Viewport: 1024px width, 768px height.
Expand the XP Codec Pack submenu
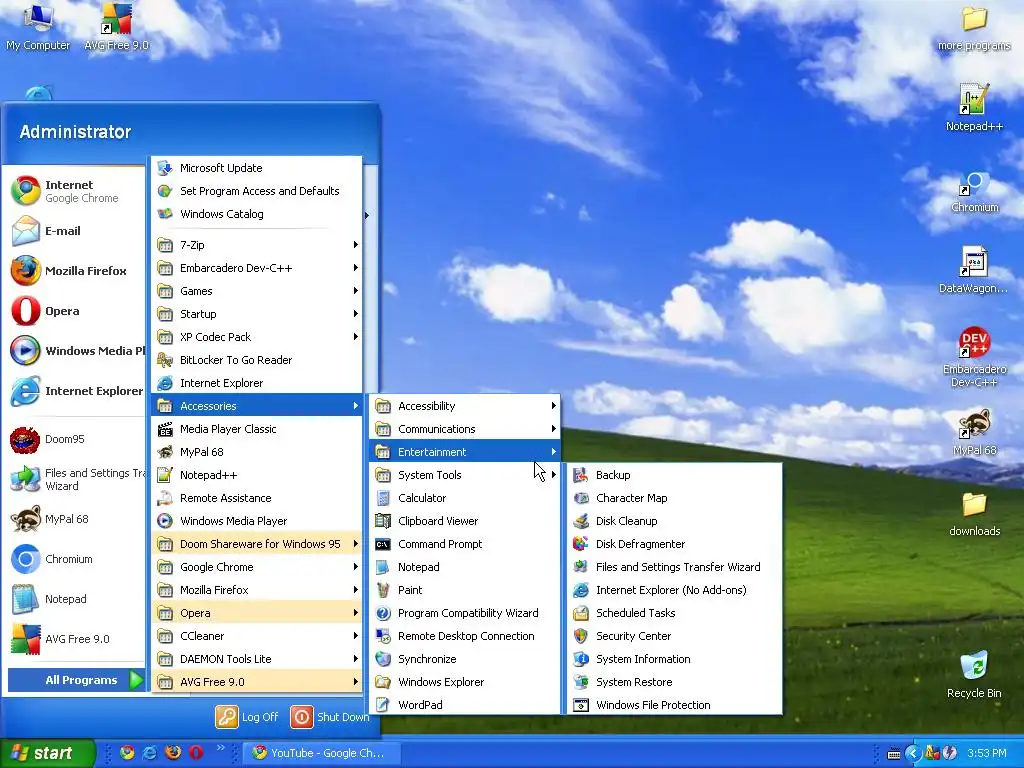click(257, 337)
